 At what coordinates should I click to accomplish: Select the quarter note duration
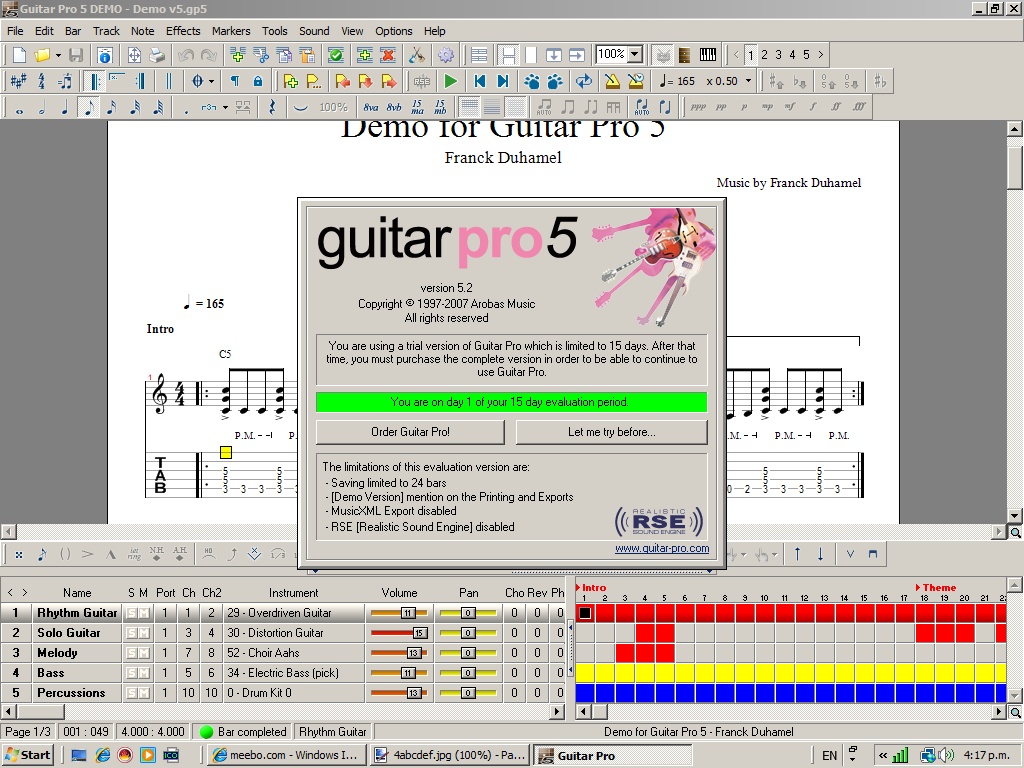click(x=65, y=108)
